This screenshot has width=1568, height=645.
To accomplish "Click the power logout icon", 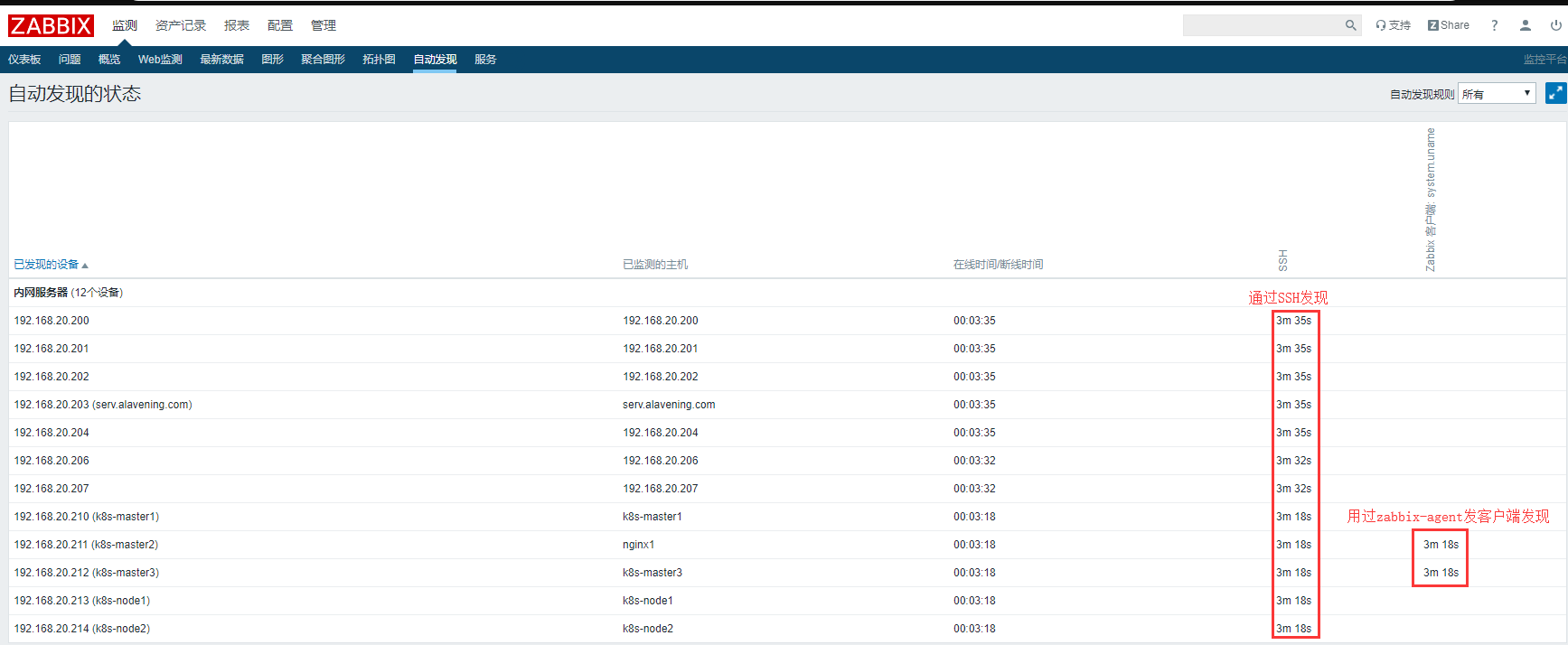I will (x=1555, y=25).
